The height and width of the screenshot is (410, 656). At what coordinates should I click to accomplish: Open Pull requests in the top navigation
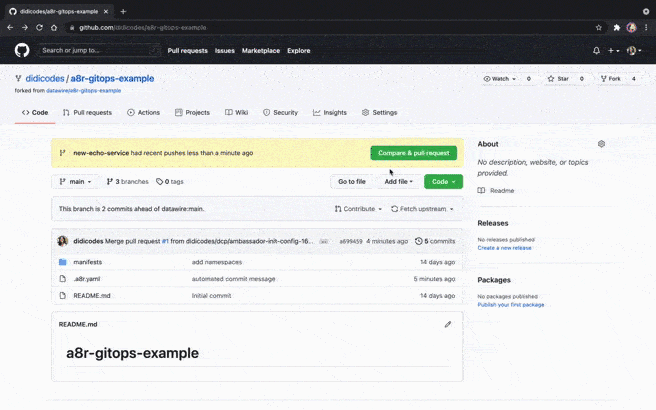coord(187,51)
